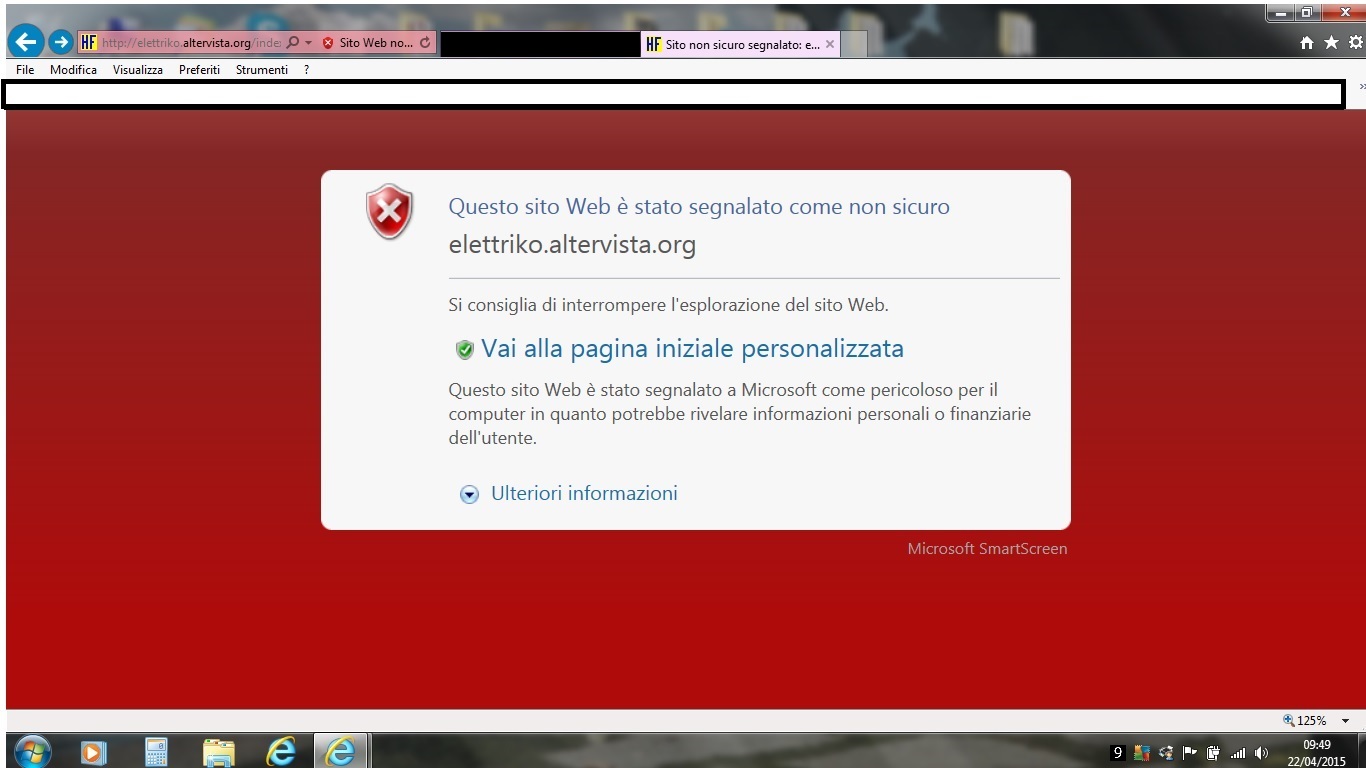This screenshot has height=768, width=1366.
Task: Open the File menu
Action: tap(25, 70)
